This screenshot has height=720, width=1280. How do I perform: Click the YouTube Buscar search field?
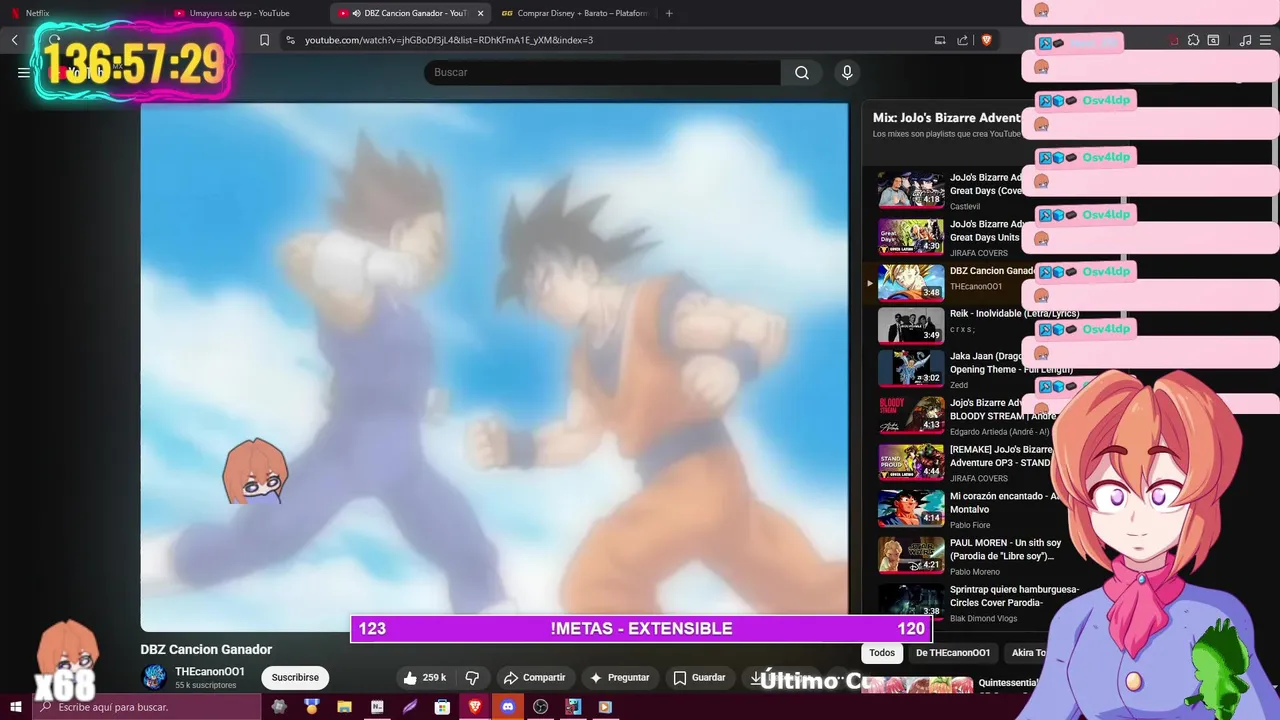[602, 72]
